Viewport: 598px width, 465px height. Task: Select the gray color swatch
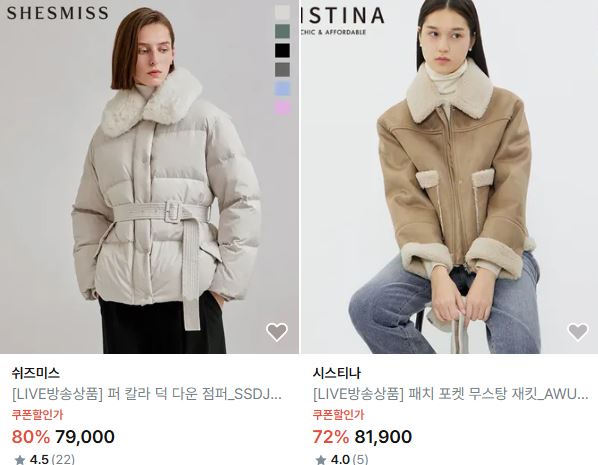[x=282, y=70]
